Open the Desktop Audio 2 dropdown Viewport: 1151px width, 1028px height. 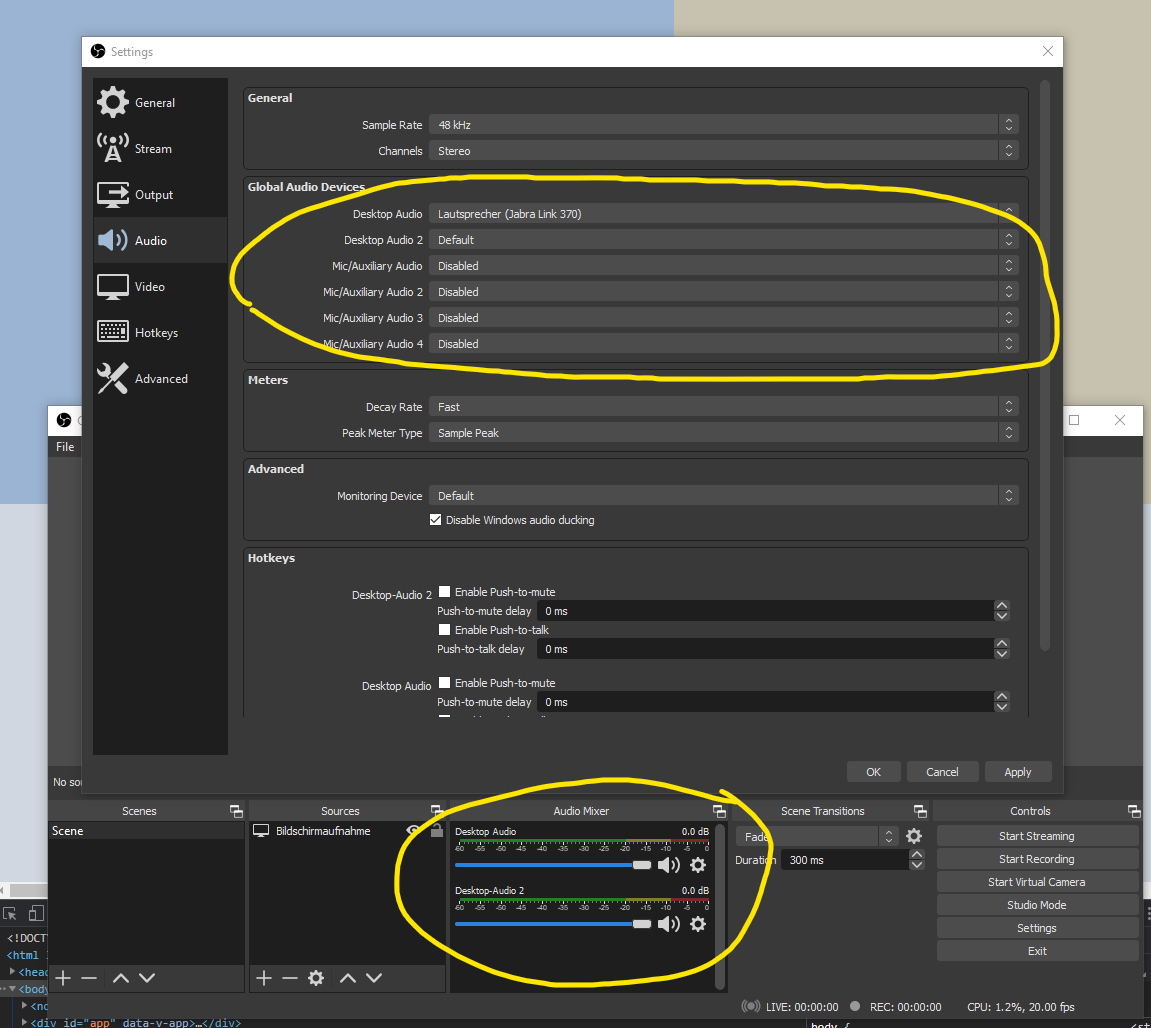723,239
